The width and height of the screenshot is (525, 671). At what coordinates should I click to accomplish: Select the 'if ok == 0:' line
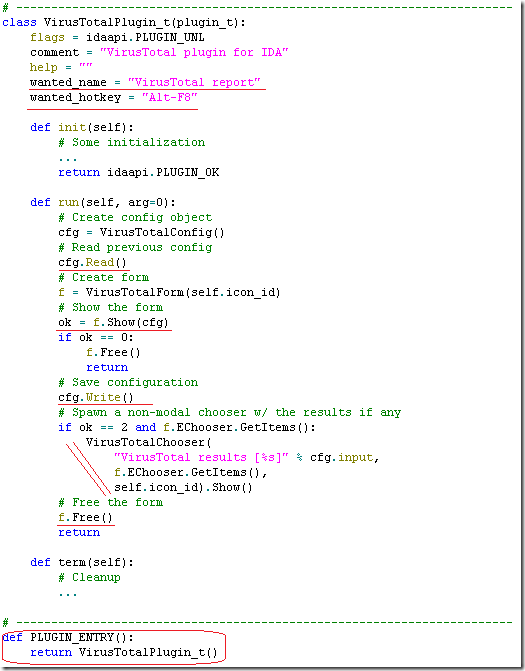(96, 337)
